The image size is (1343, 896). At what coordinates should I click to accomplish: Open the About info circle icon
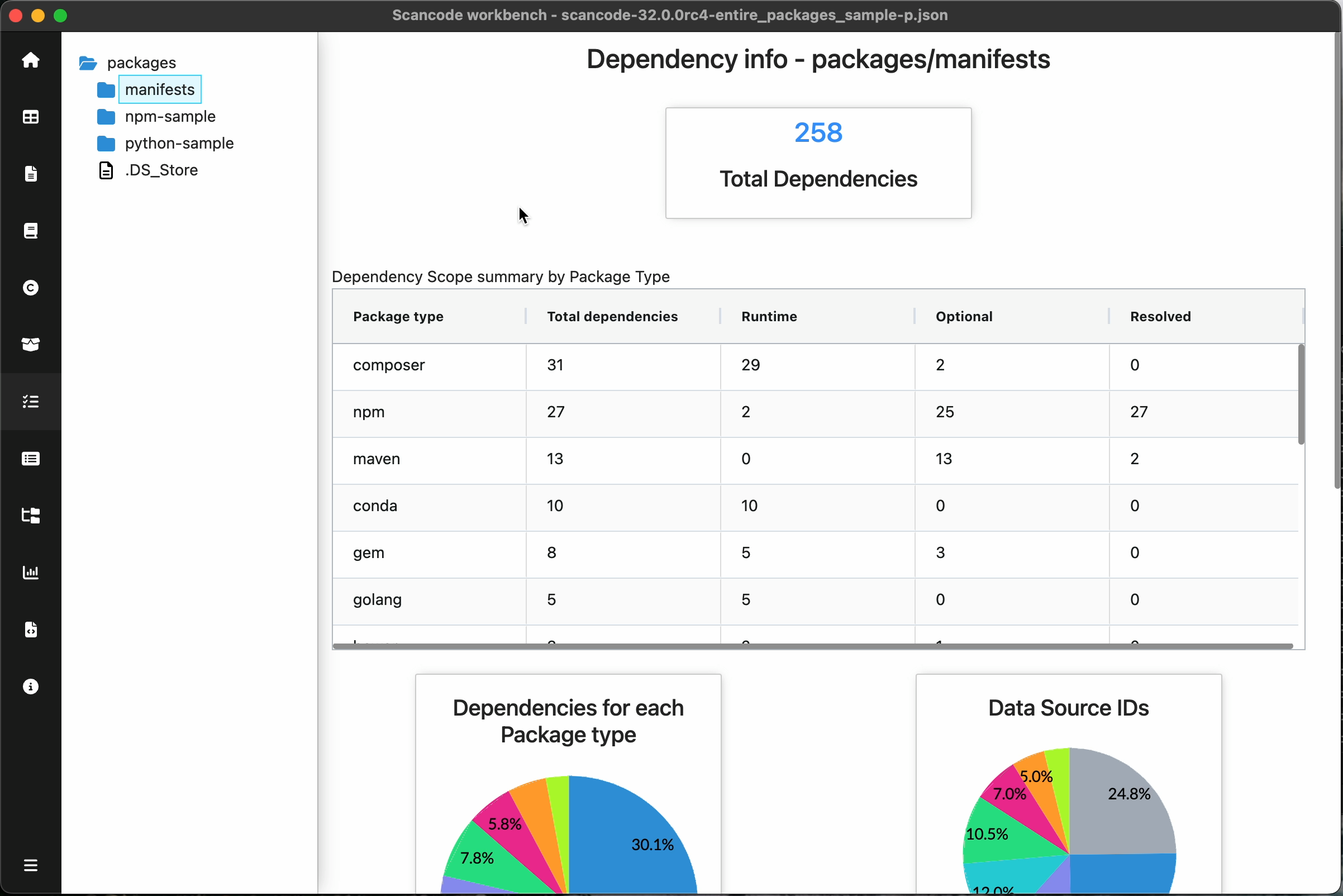[x=31, y=687]
